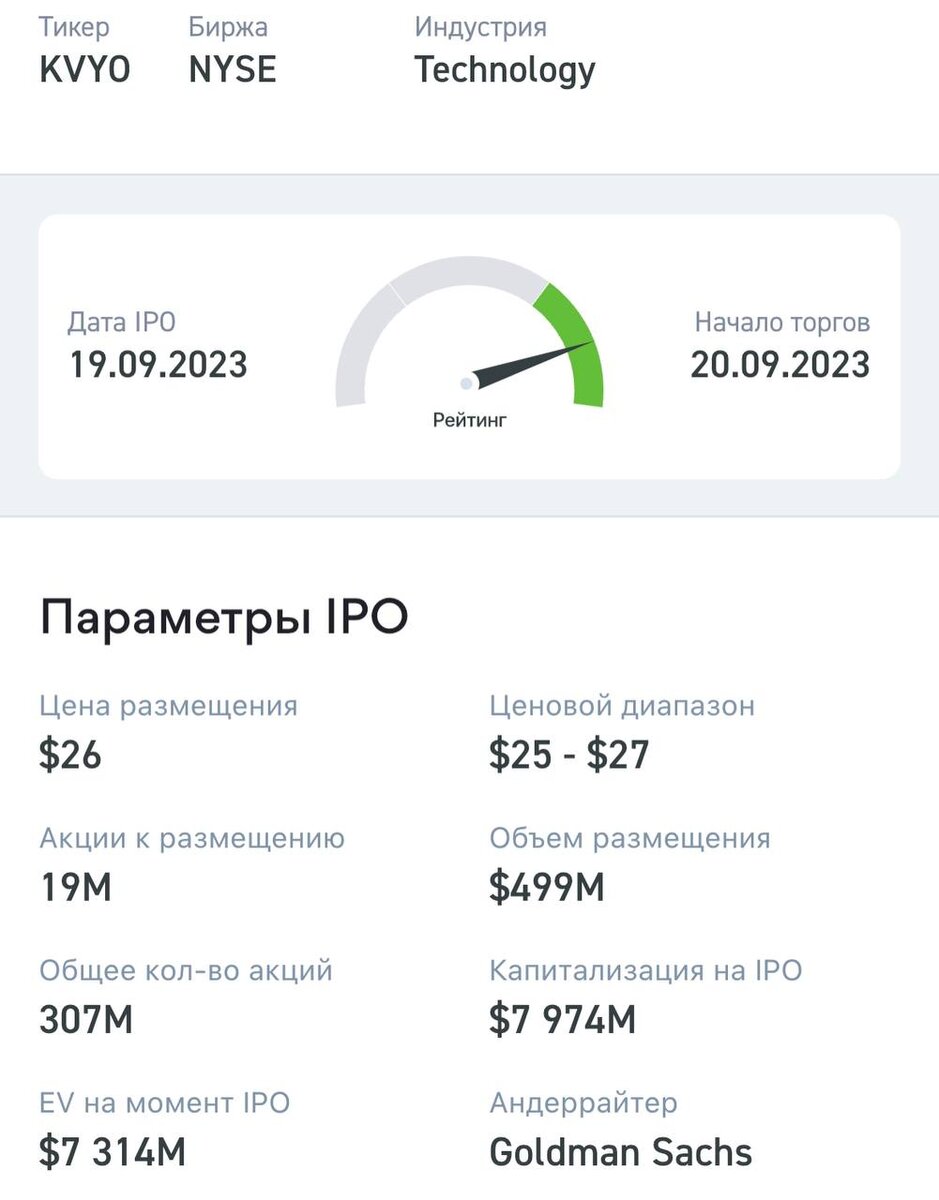The height and width of the screenshot is (1200, 939).
Task: Click the Капитализация на IPO label
Action: click(646, 970)
